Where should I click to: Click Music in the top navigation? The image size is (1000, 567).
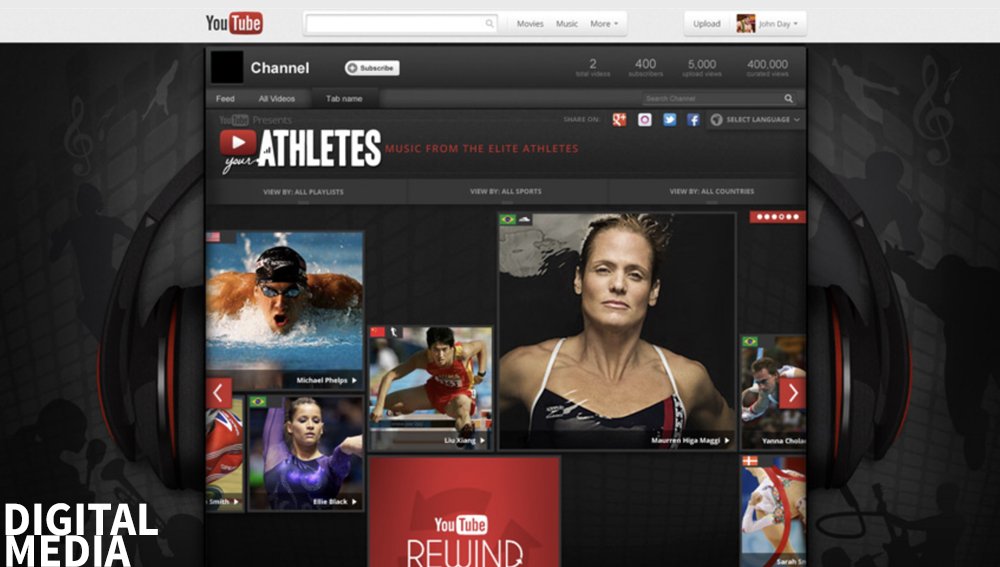pyautogui.click(x=566, y=24)
